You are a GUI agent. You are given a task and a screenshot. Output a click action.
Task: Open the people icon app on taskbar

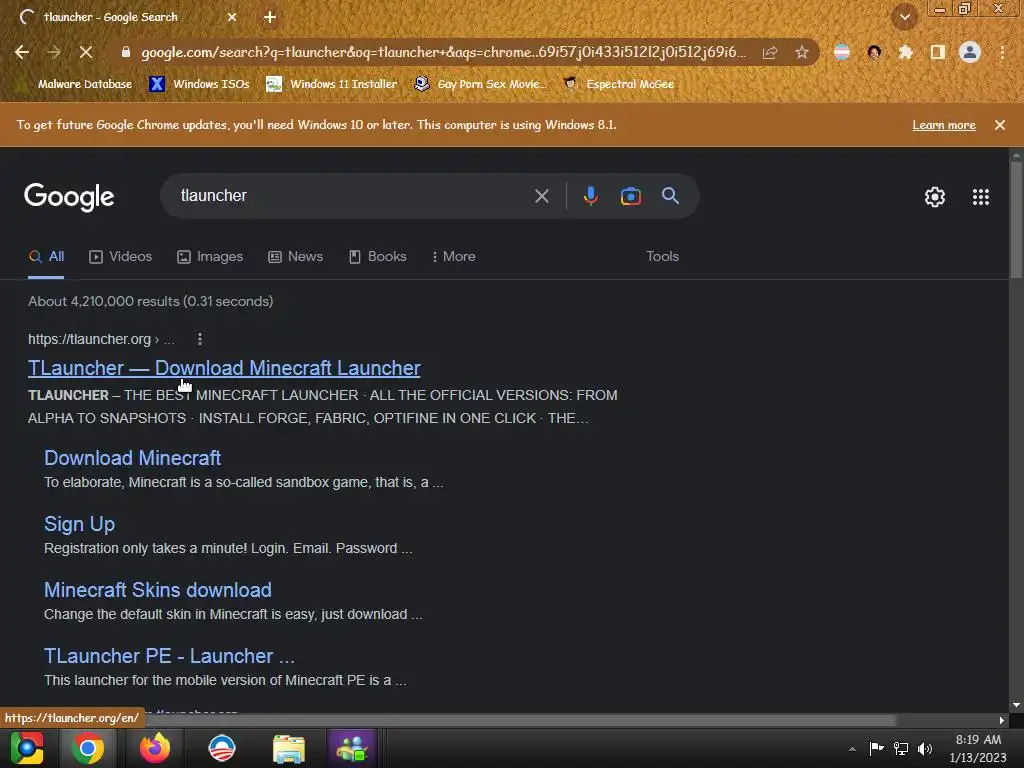(352, 748)
